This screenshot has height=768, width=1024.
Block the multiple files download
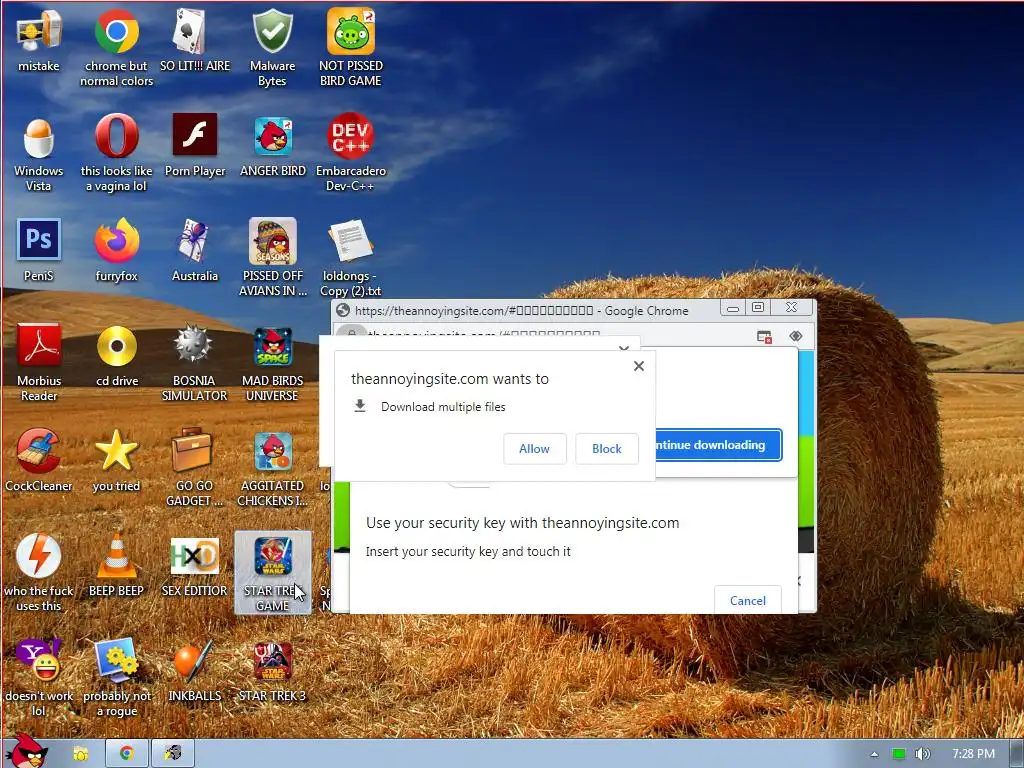(x=607, y=449)
